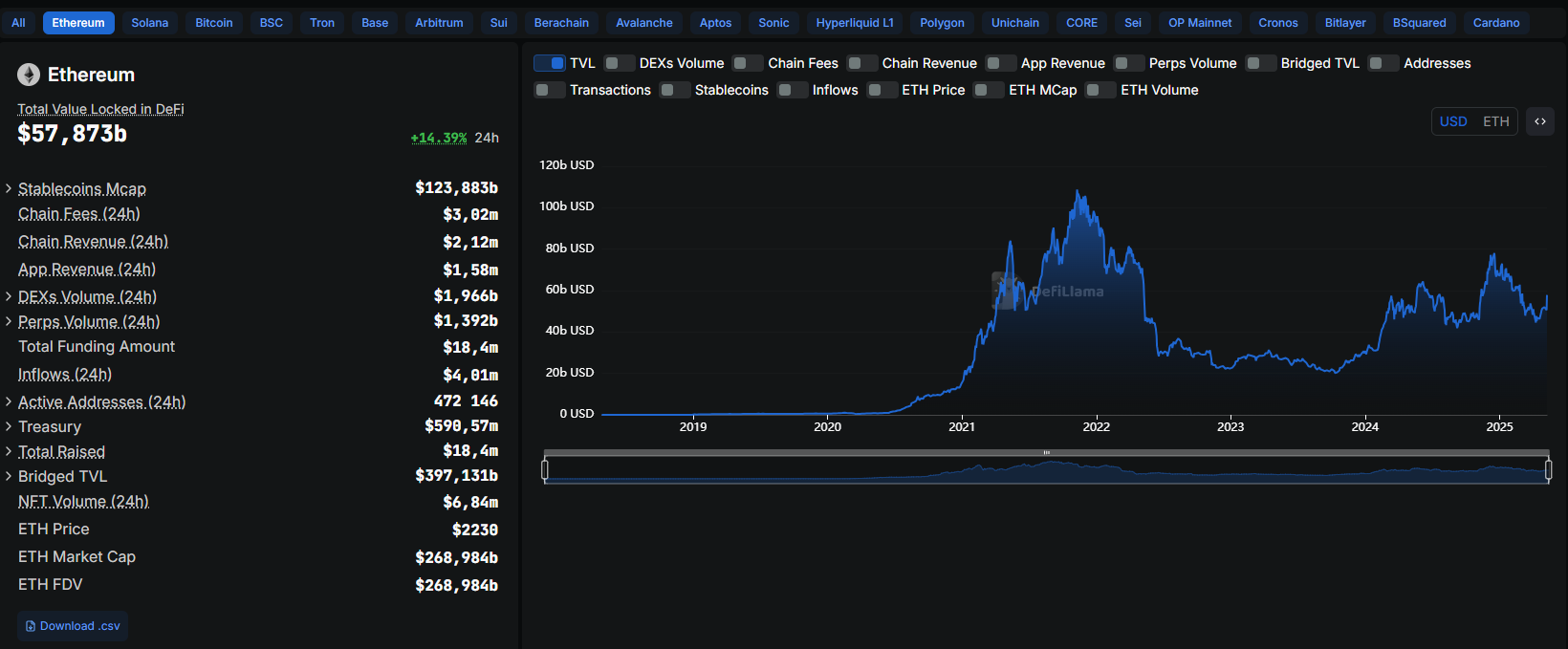The width and height of the screenshot is (1568, 649).
Task: Expand the Active Addresses (24h) row
Action: click(x=9, y=401)
